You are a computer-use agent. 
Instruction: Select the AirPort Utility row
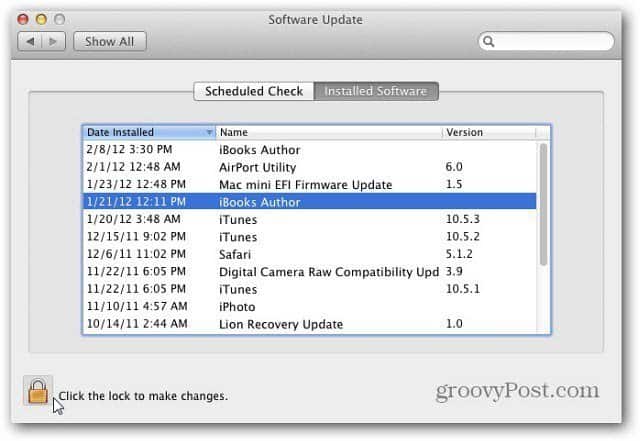click(x=309, y=167)
